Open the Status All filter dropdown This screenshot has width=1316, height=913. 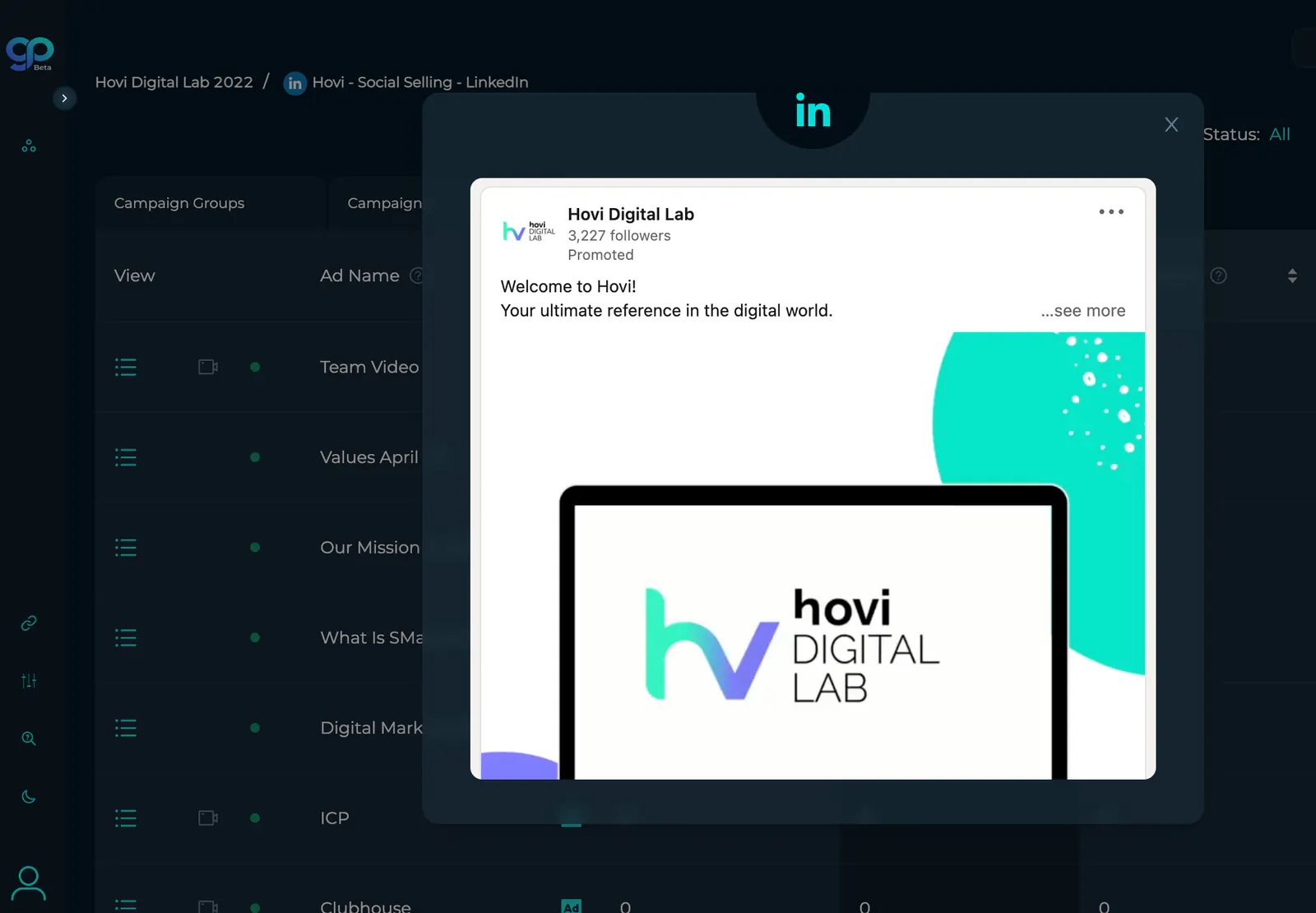(x=1279, y=134)
